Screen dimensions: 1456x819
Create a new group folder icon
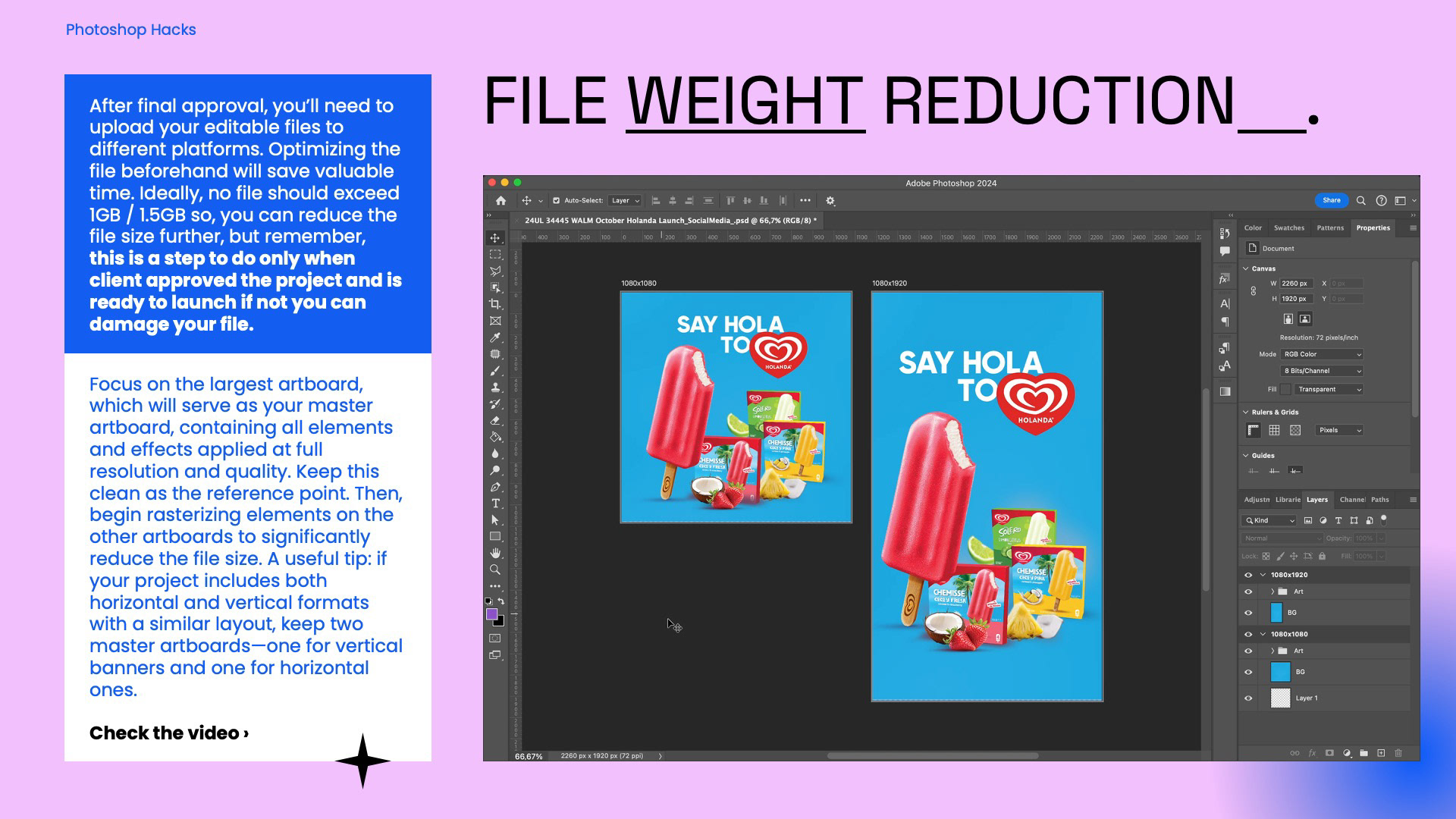[1363, 753]
